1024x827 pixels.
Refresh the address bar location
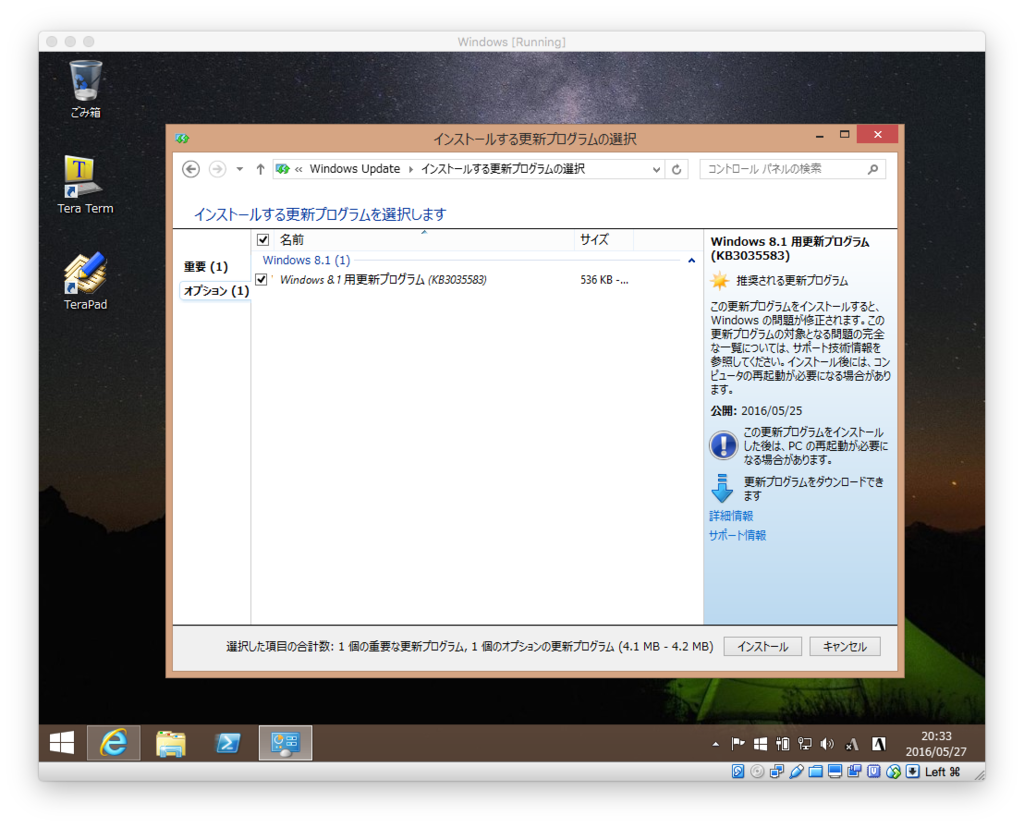(x=677, y=169)
